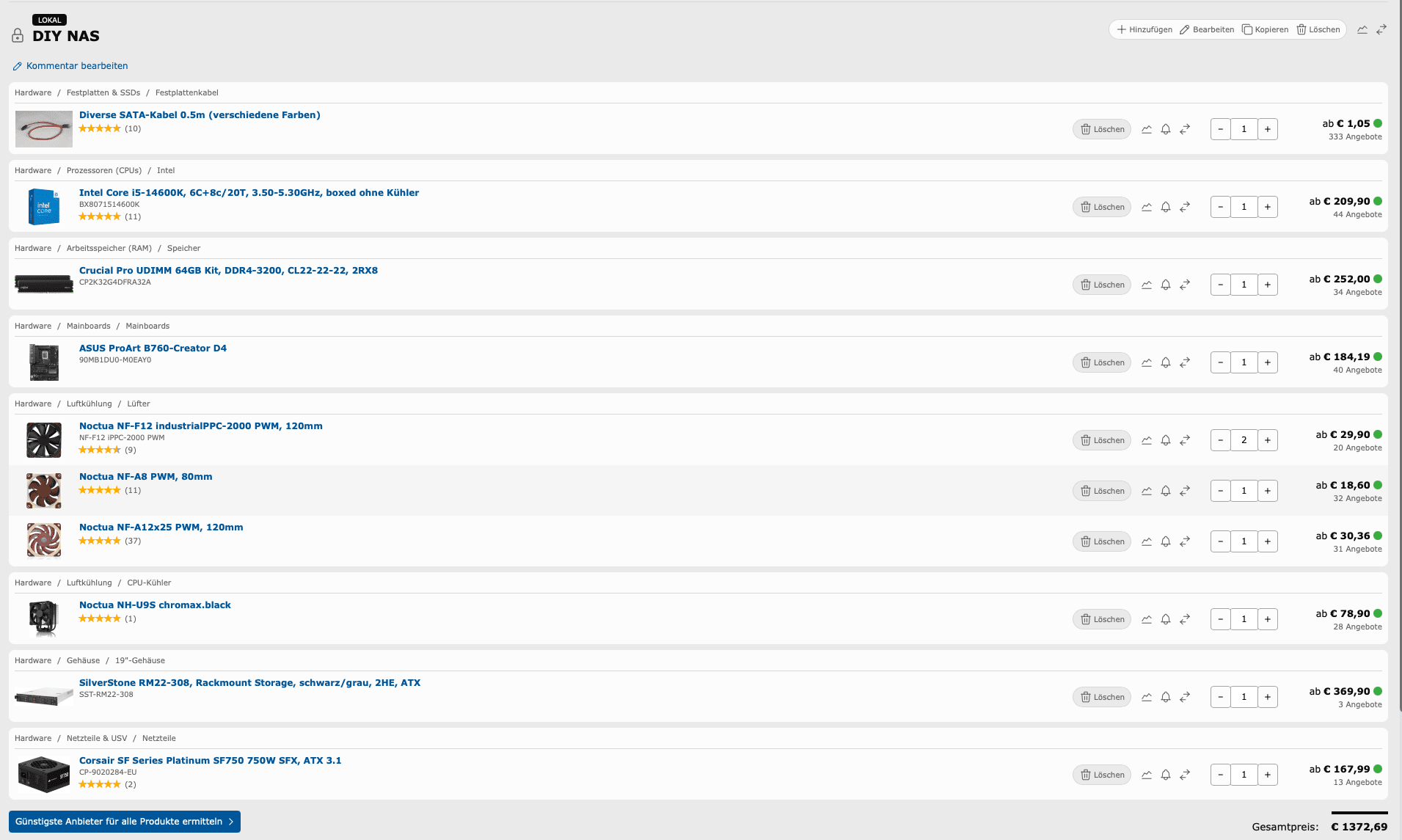The width and height of the screenshot is (1402, 840).
Task: Show the price history chart for Crucial Pro UDIMM
Action: [1147, 285]
